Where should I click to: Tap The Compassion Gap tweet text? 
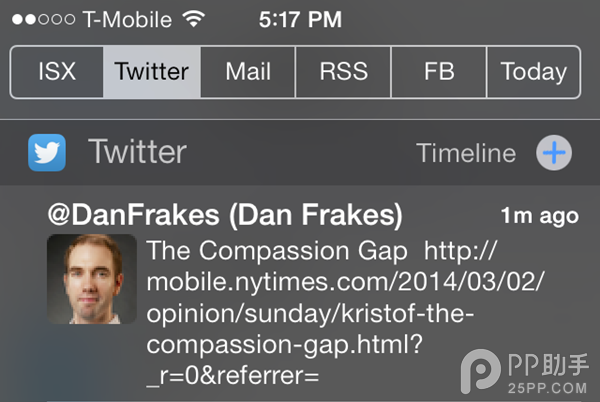tap(276, 247)
